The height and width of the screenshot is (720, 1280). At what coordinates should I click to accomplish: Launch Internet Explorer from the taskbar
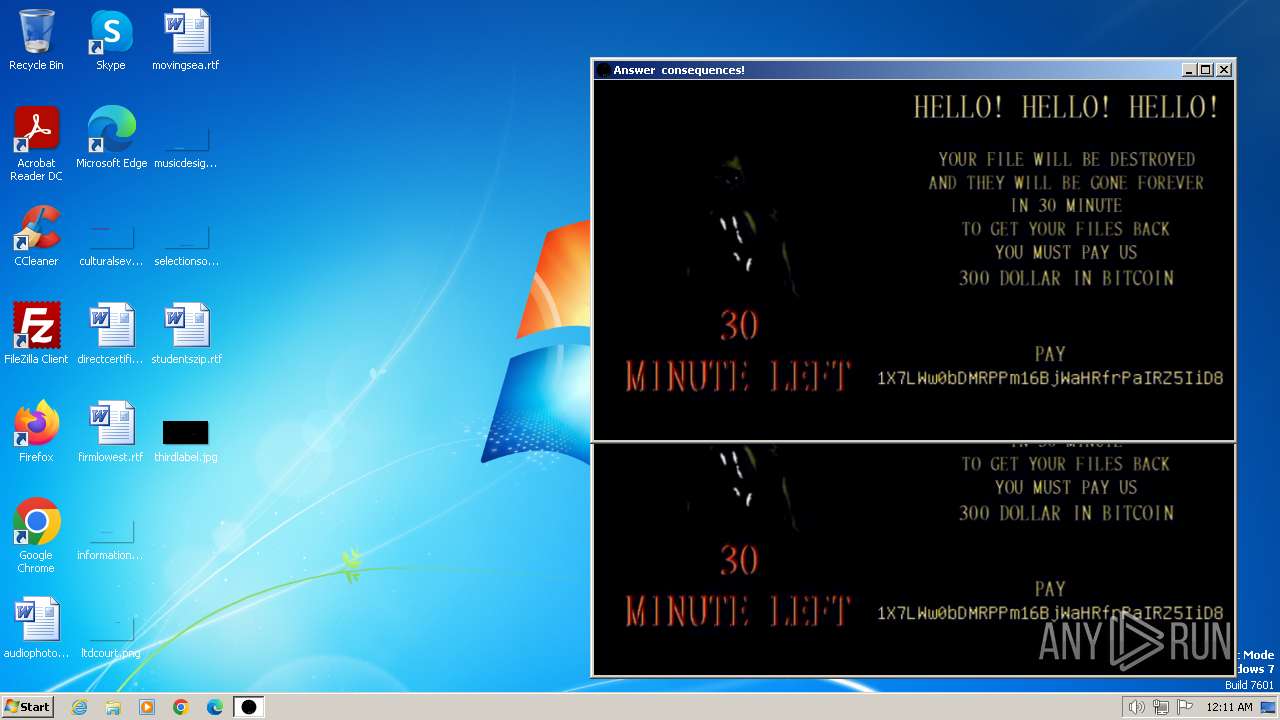(80, 707)
